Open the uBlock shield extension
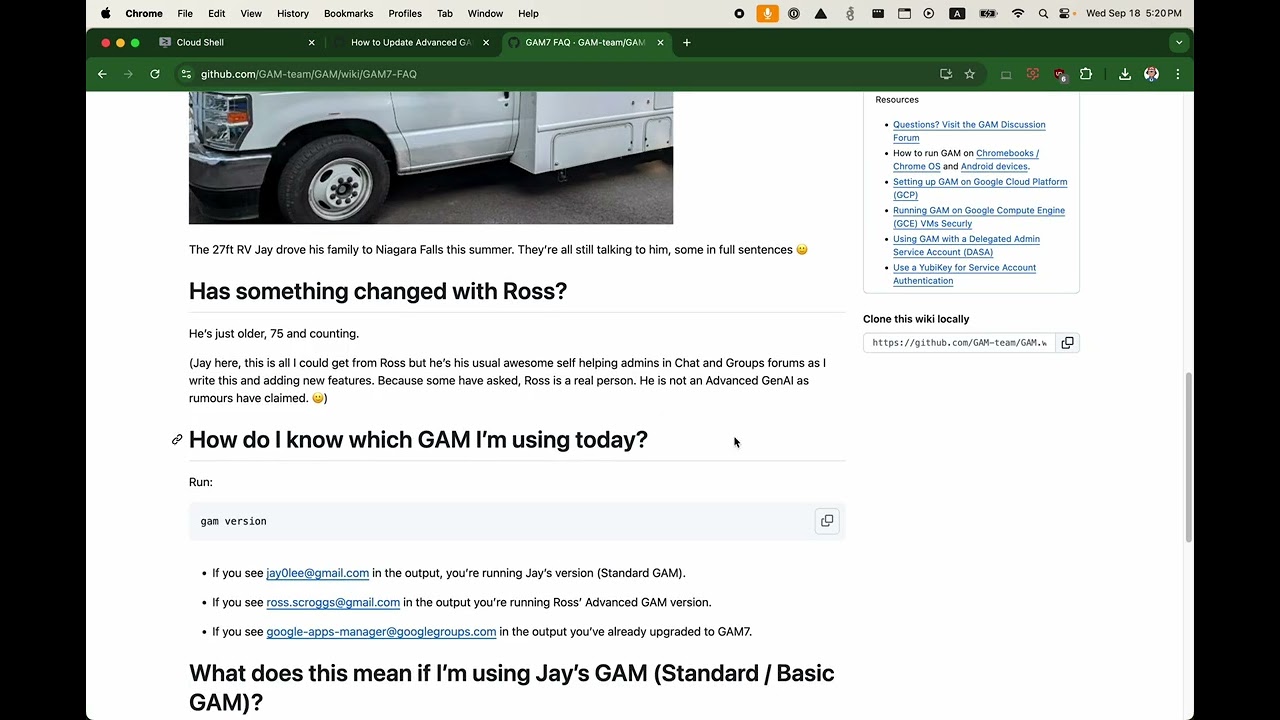The image size is (1280, 720). [1060, 74]
